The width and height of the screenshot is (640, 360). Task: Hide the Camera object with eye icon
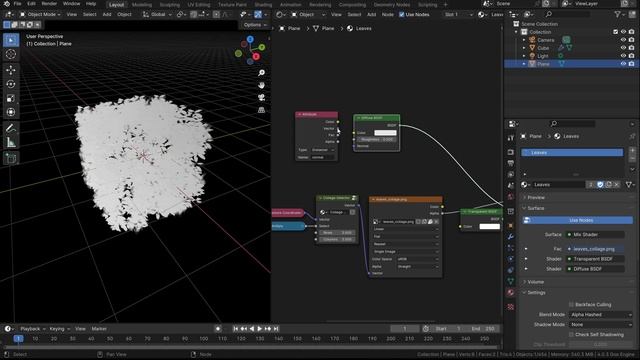click(623, 40)
